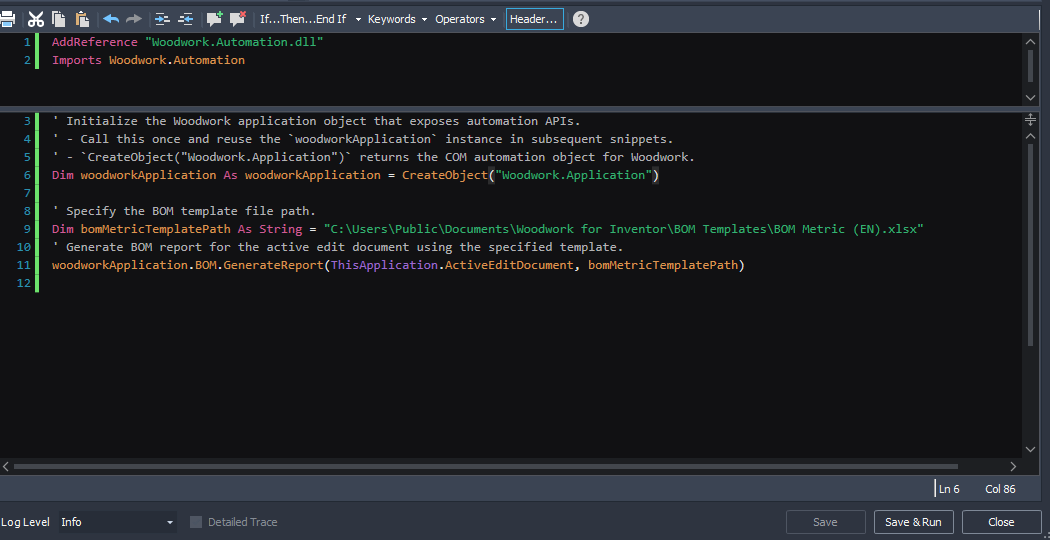The width and height of the screenshot is (1050, 540).
Task: Click line number 7 in gutter
Action: 27,193
